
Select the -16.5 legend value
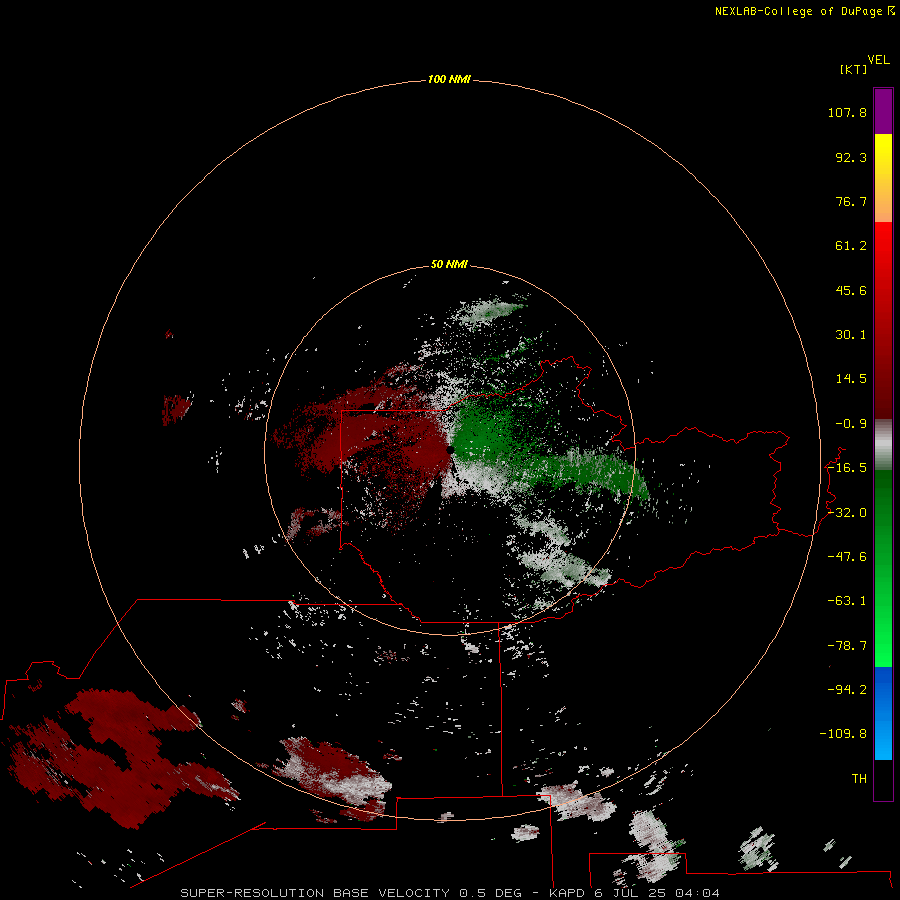click(x=847, y=468)
